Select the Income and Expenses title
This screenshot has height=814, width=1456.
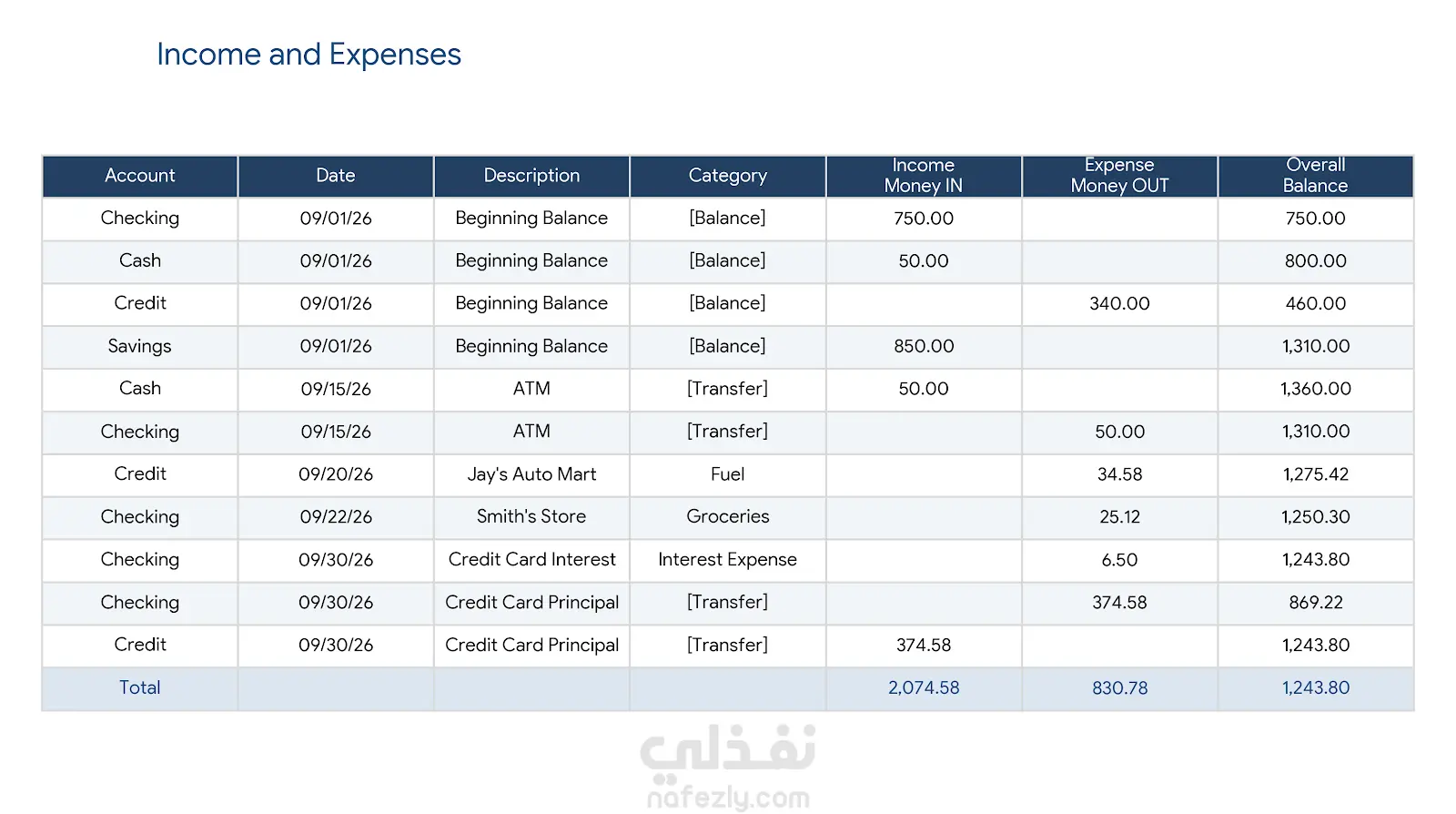point(308,55)
